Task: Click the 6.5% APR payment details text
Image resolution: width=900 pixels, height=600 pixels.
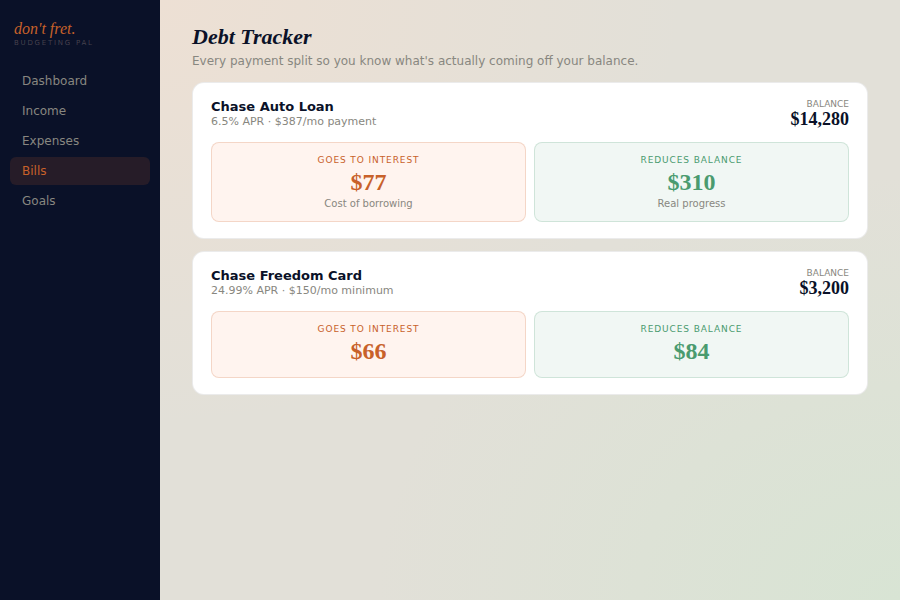Action: (x=292, y=121)
